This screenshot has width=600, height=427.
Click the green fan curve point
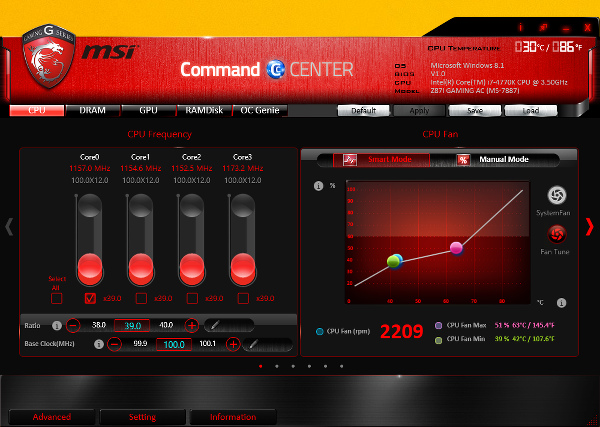click(393, 262)
